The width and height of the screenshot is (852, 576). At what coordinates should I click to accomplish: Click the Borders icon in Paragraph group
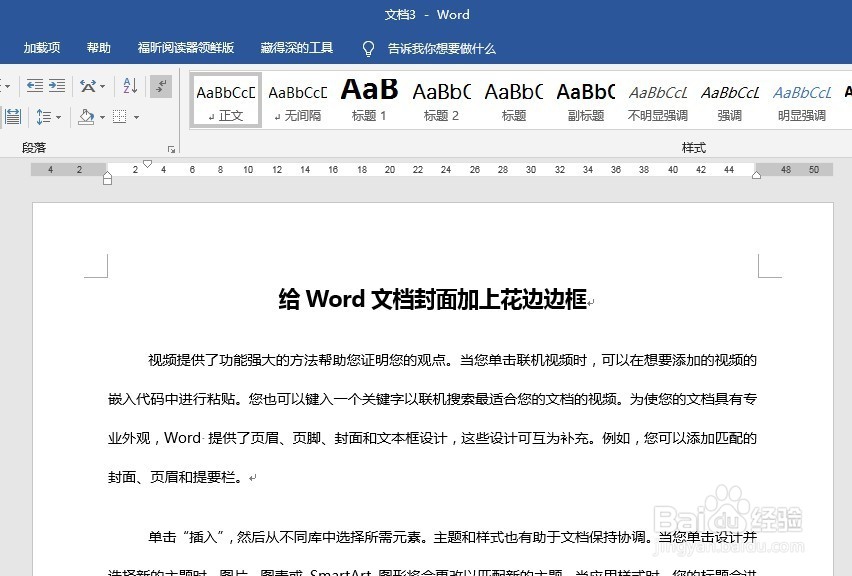[x=120, y=116]
